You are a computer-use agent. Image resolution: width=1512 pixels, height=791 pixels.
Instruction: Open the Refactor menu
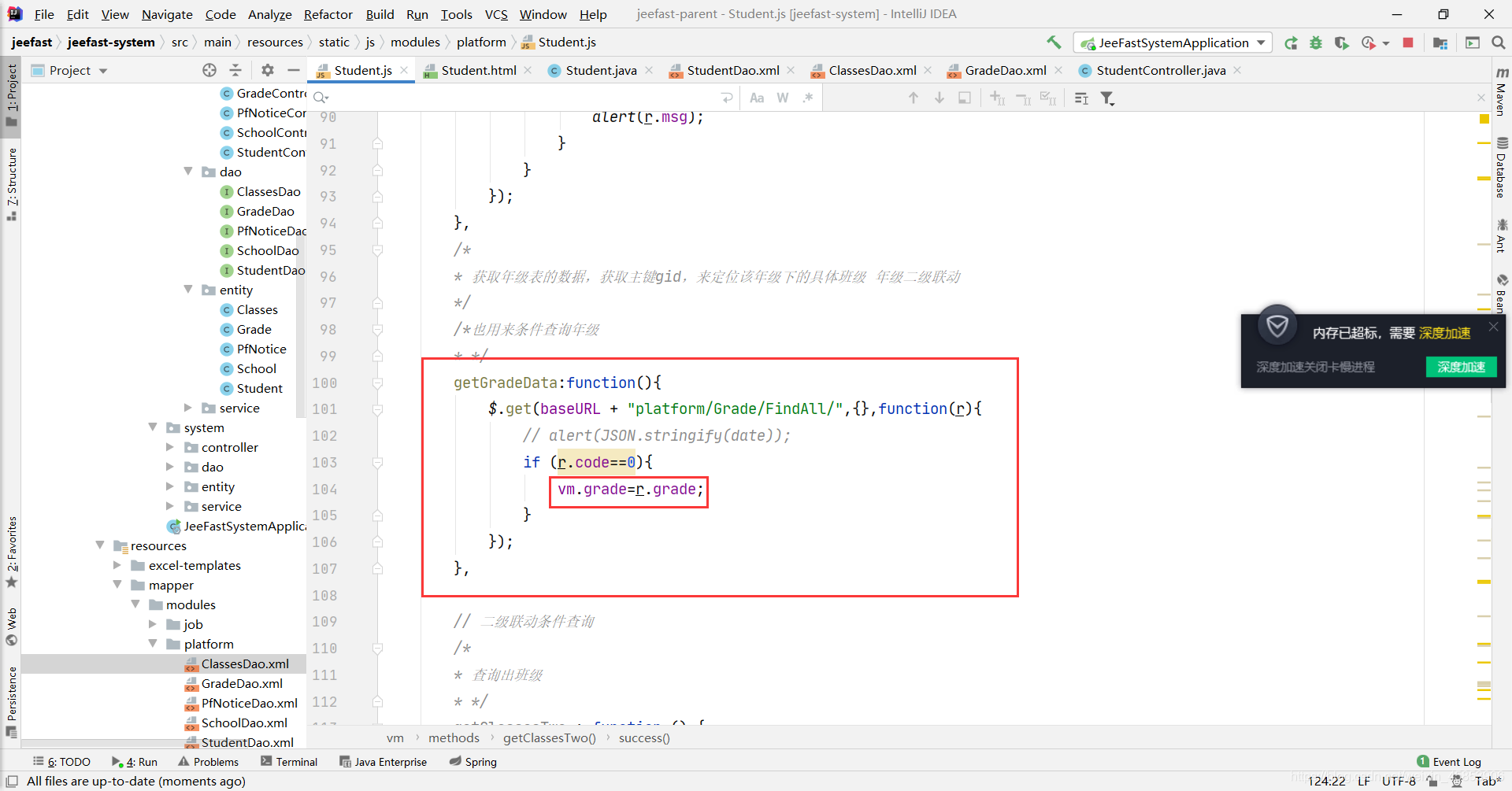point(328,14)
